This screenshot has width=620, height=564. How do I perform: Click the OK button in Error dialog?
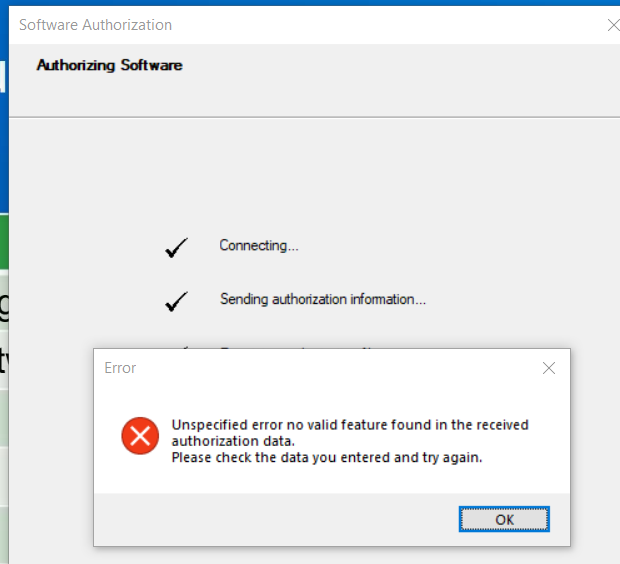coord(504,519)
